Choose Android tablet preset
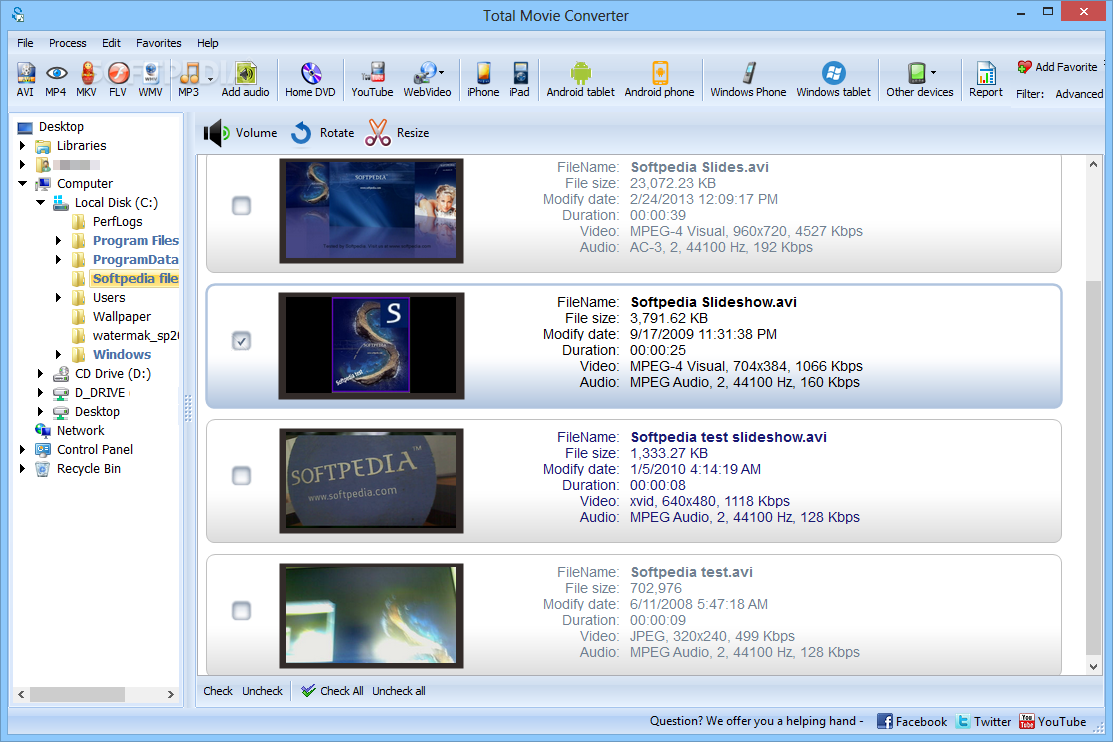The width and height of the screenshot is (1113, 742). [x=581, y=80]
